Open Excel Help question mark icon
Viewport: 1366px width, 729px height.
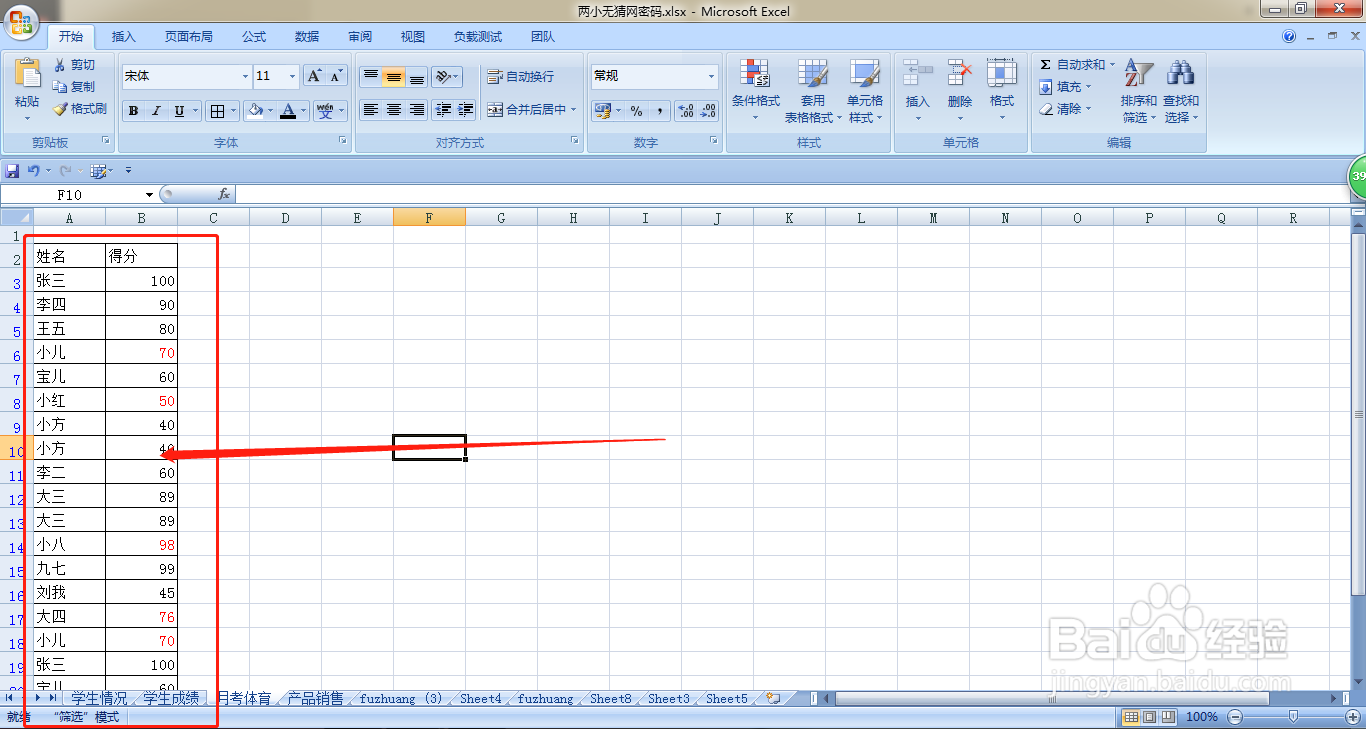[x=1290, y=37]
